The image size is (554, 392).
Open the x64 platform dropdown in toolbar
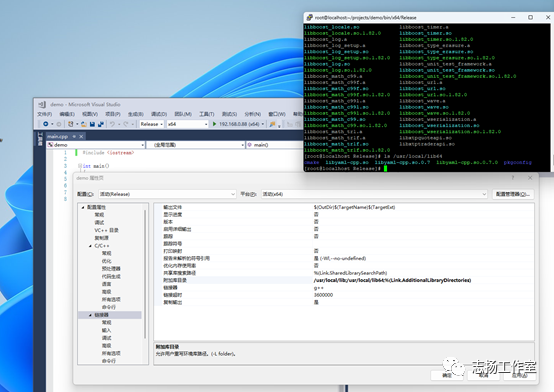tap(188, 124)
